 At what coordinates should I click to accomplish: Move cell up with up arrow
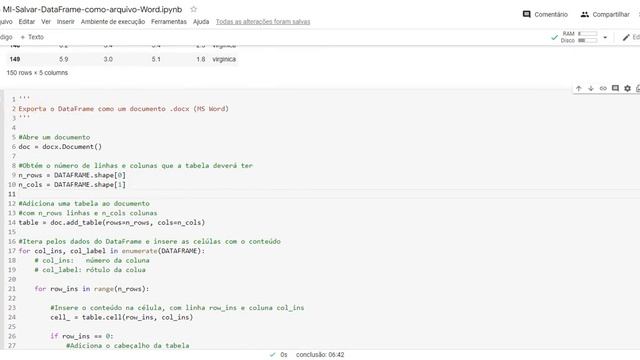point(578,88)
